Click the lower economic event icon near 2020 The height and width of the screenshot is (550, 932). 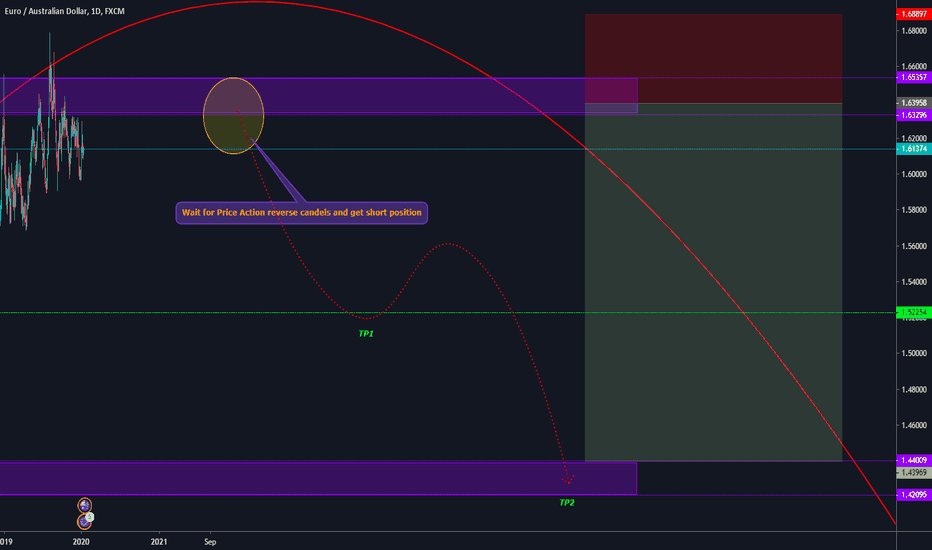85,520
